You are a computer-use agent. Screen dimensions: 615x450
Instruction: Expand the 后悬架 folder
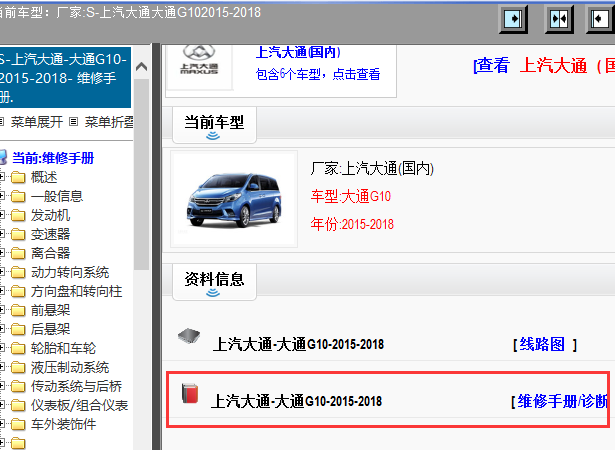[x=2, y=329]
